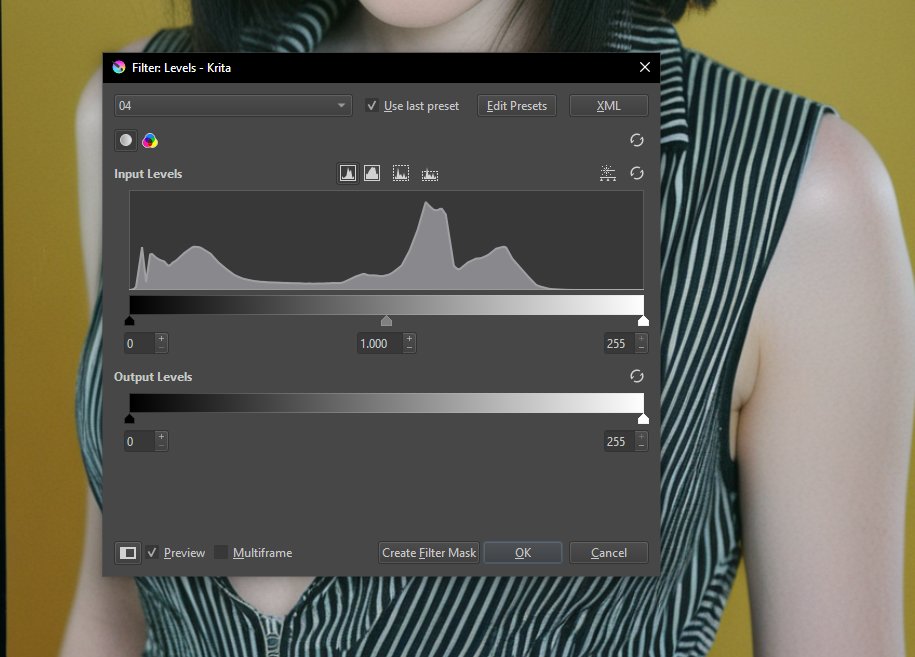Increase gamma value with plus stepper
Image resolution: width=915 pixels, height=657 pixels.
pyautogui.click(x=410, y=338)
